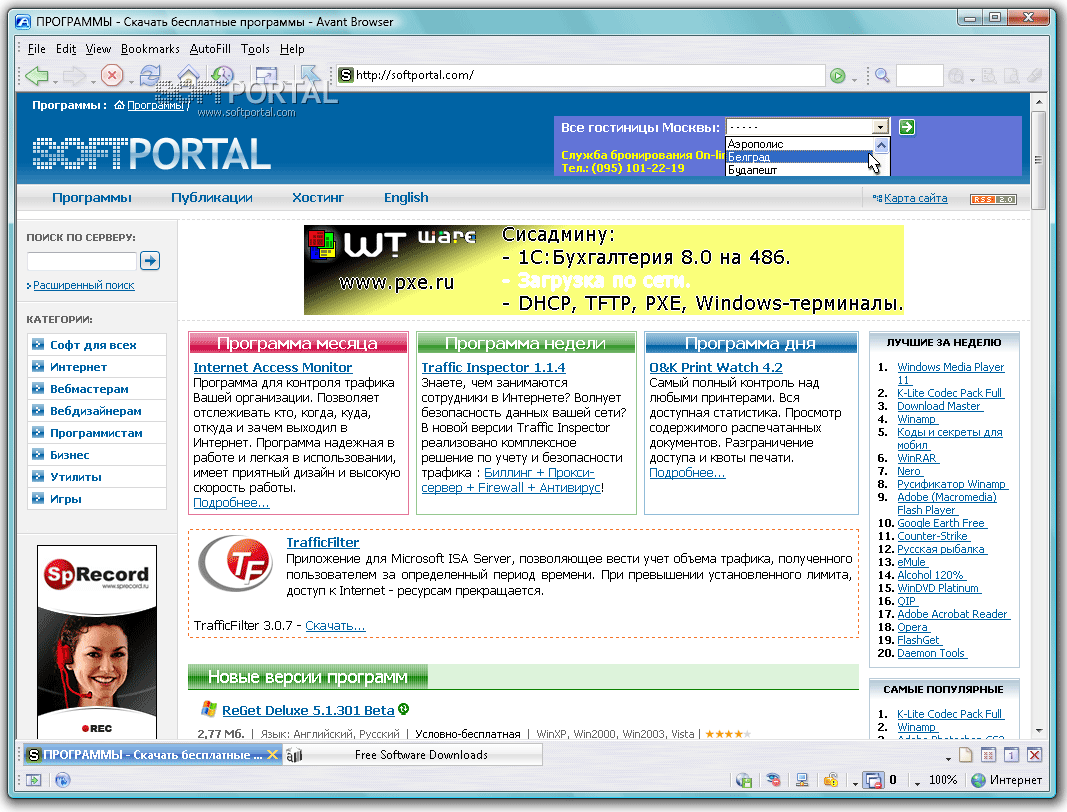Open the Bookmarks menu
Image resolution: width=1067 pixels, height=812 pixels.
(150, 48)
